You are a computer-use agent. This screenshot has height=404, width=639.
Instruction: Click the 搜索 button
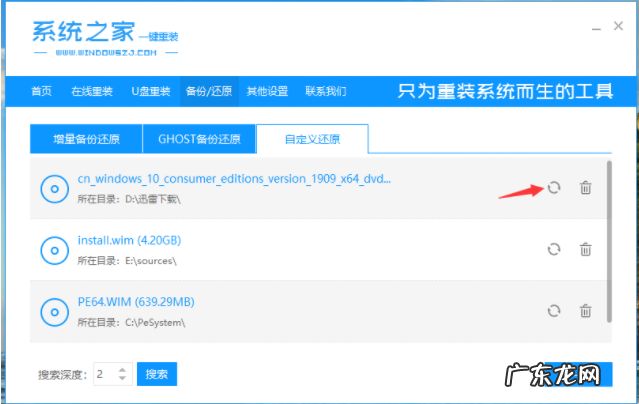(157, 374)
